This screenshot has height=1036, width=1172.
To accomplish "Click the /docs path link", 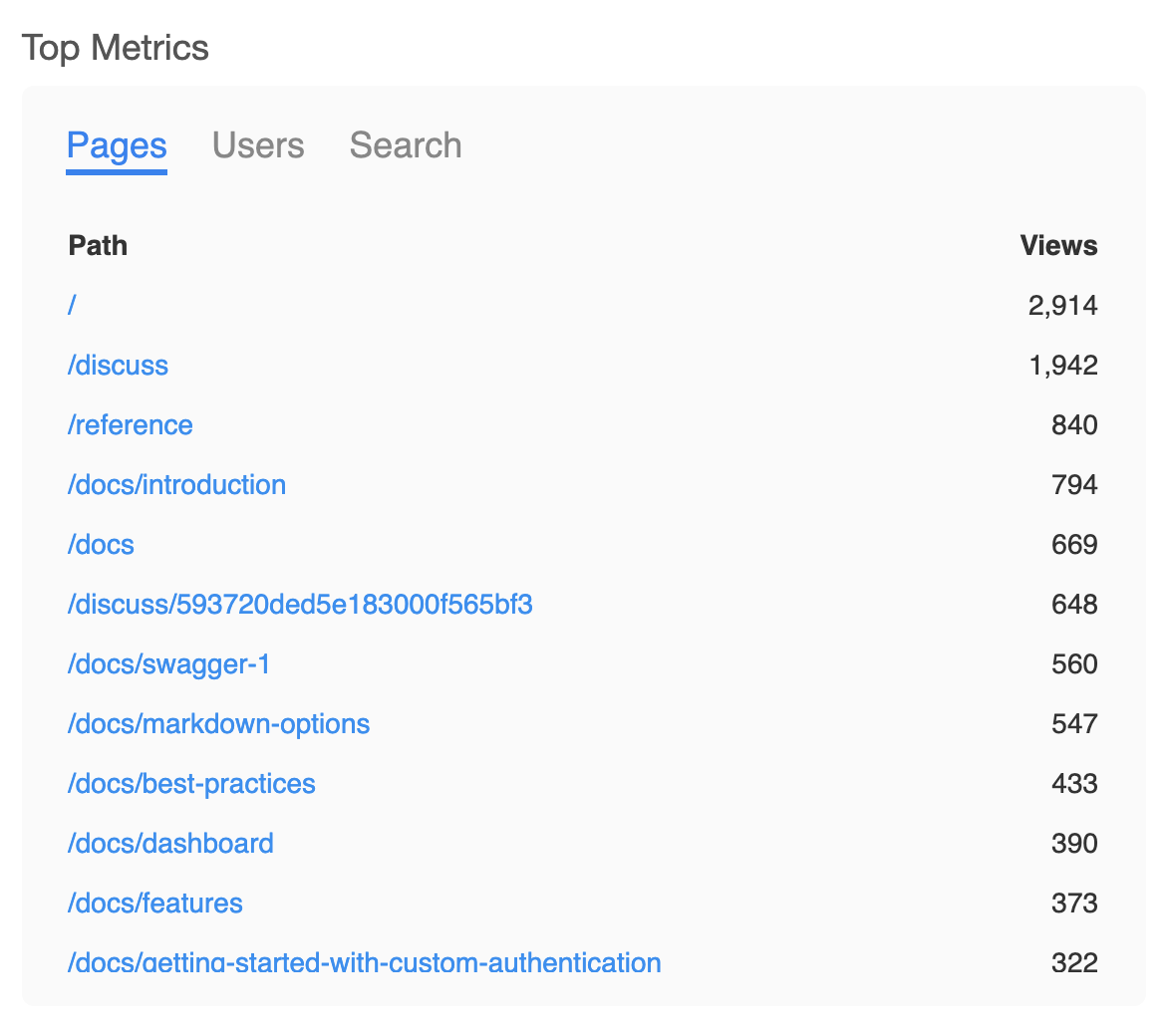I will (x=101, y=545).
